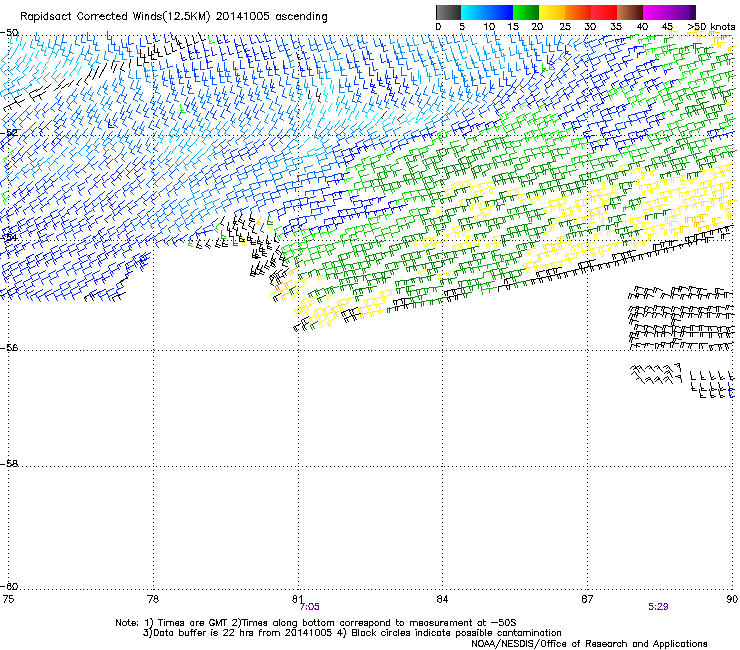Viewport: 740px width, 650px height.
Task: Click the '75' longitude axis label
Action: 8,599
